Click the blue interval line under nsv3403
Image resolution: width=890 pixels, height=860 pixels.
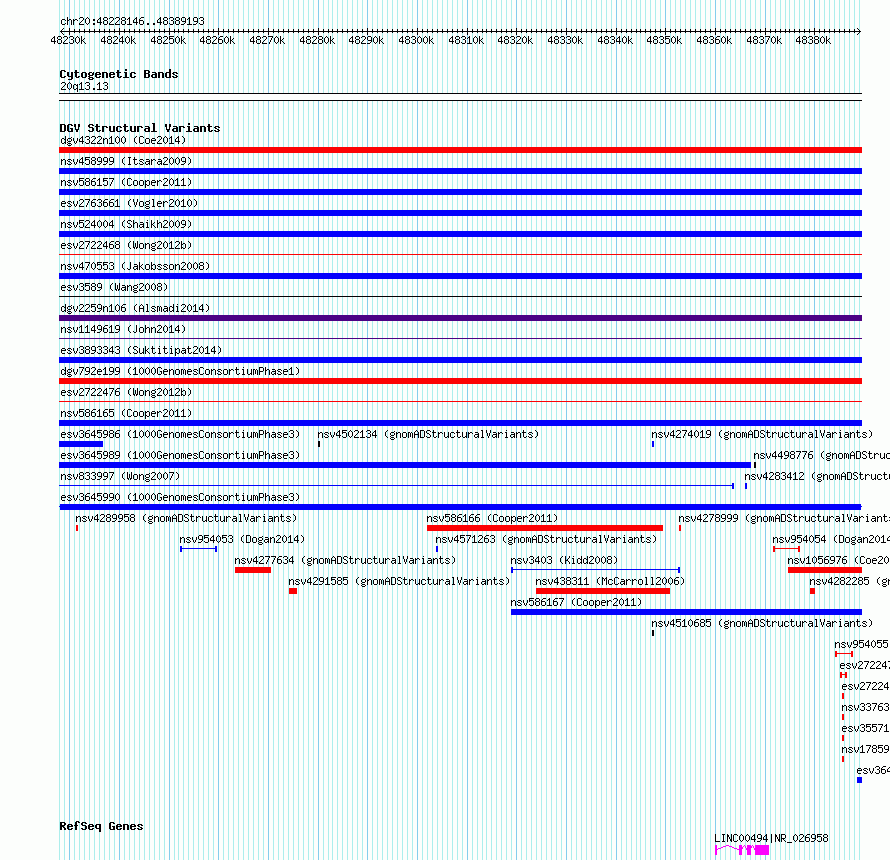[595, 570]
